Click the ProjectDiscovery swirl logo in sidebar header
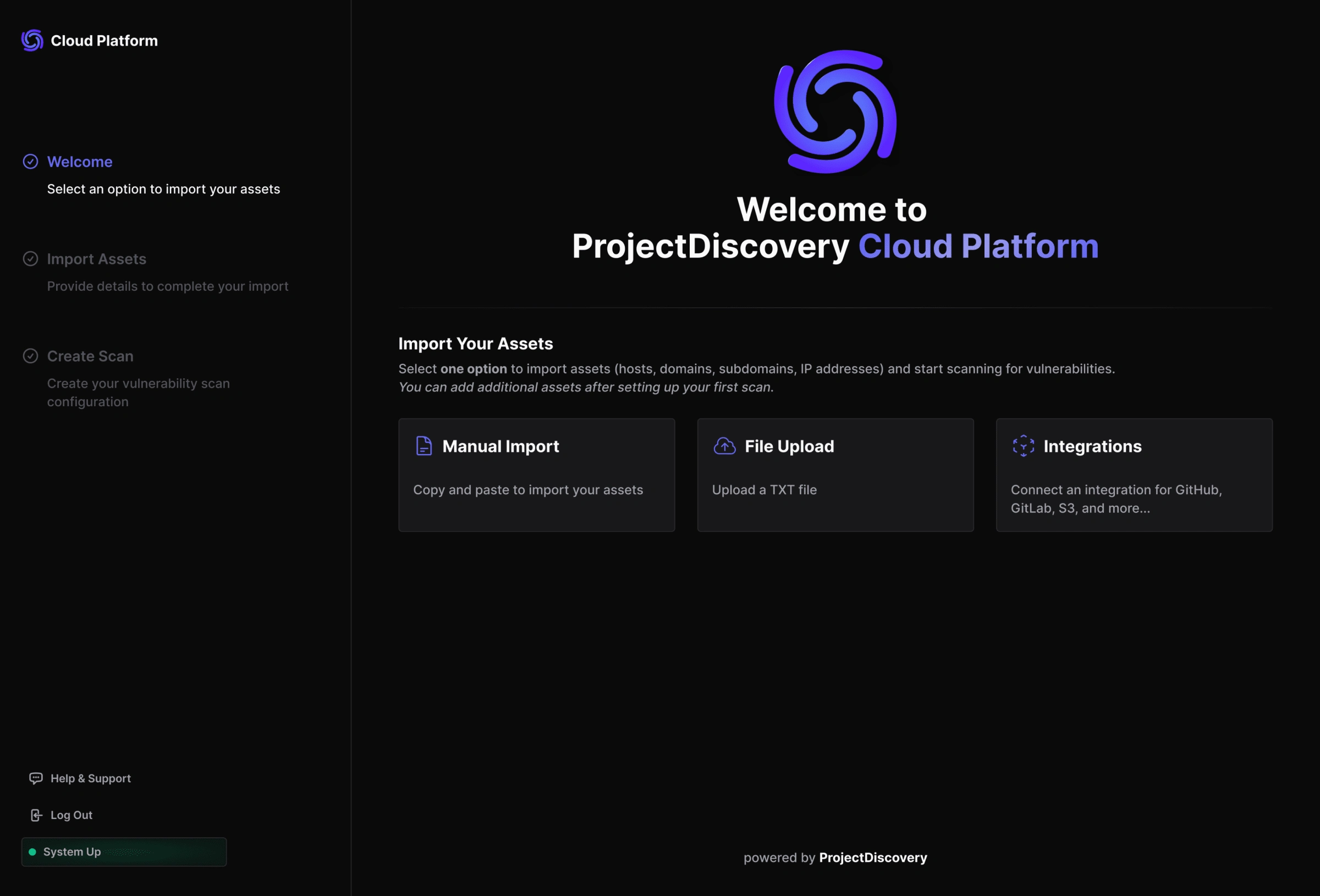Screen dimensions: 1320x896 tap(32, 40)
